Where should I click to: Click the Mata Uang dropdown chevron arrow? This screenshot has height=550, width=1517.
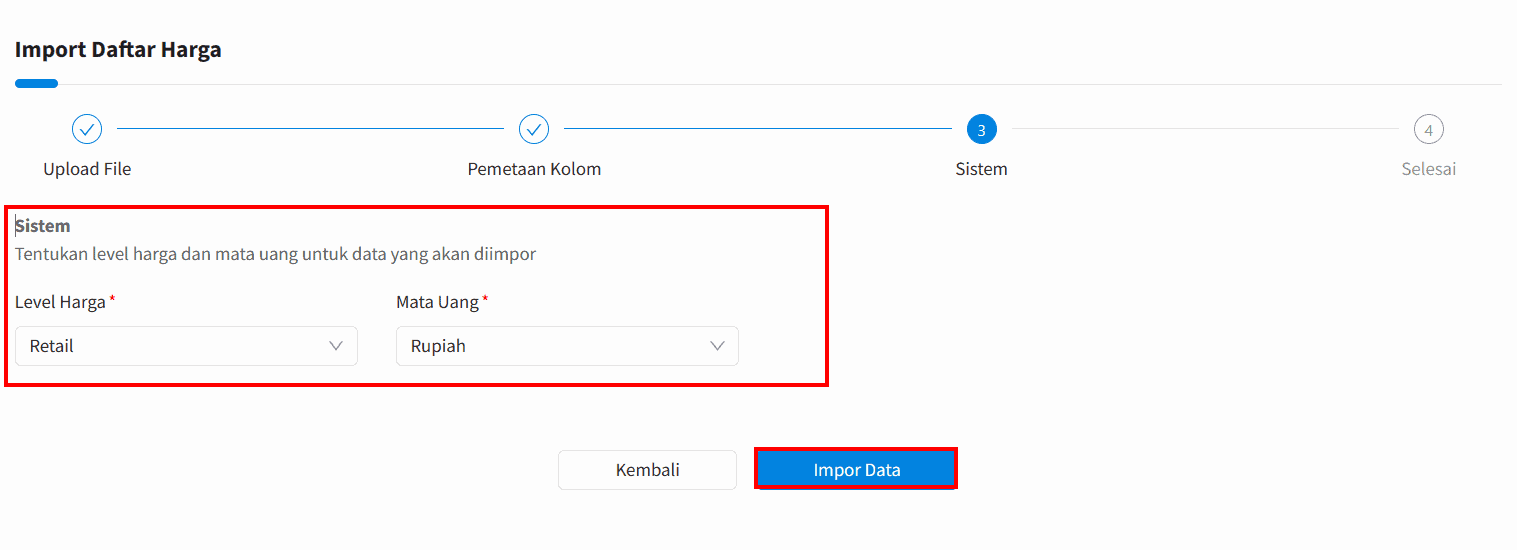717,346
